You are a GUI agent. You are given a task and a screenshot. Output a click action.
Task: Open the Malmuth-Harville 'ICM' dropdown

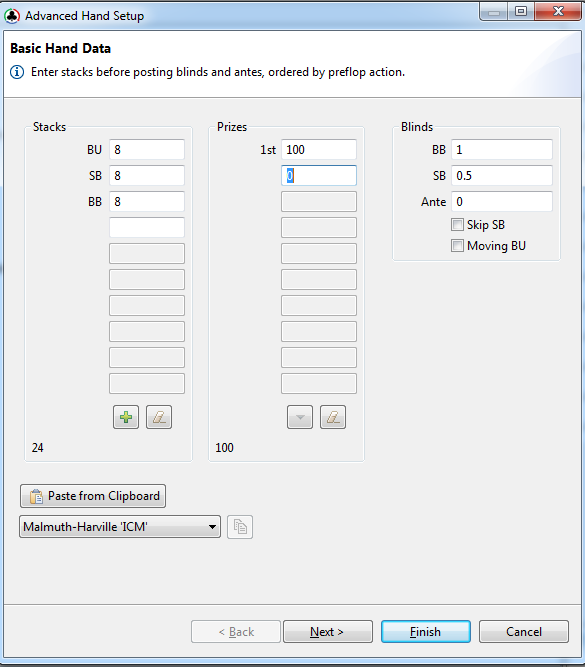(x=120, y=527)
